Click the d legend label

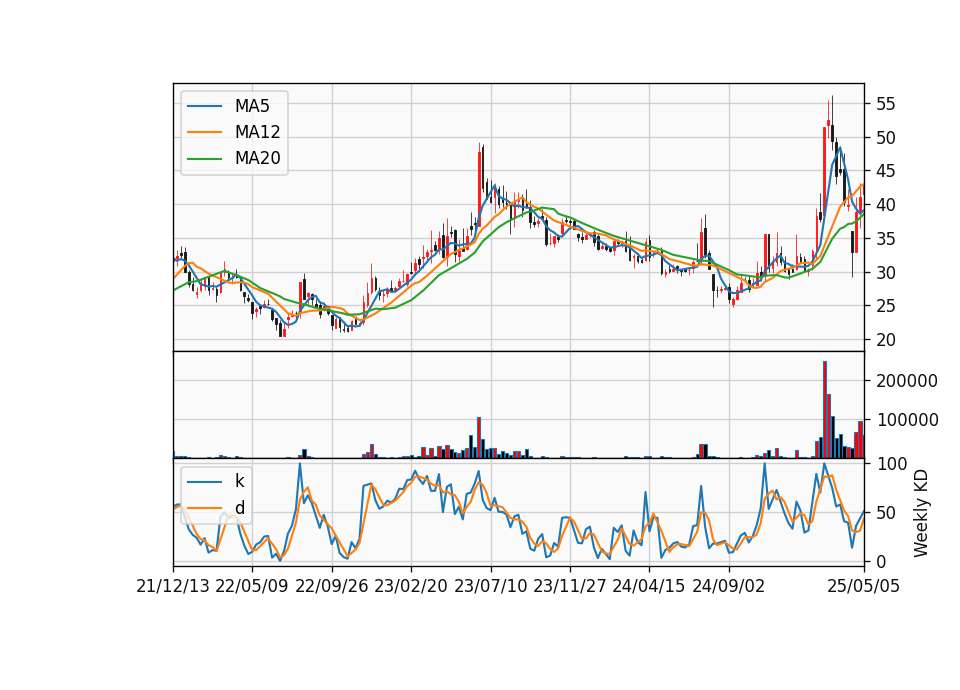tap(240, 508)
